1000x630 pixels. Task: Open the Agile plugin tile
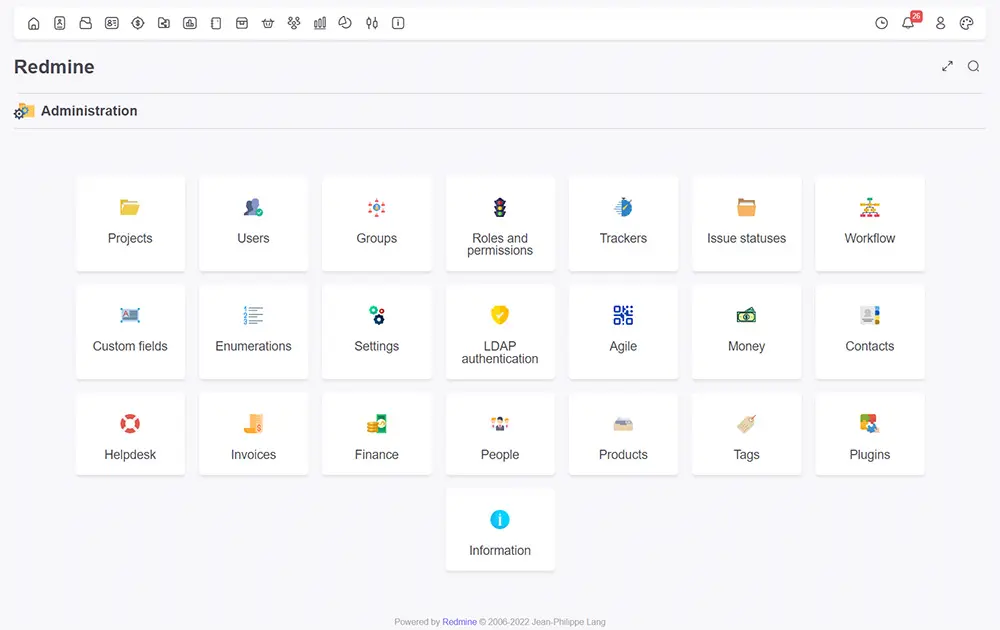[623, 332]
